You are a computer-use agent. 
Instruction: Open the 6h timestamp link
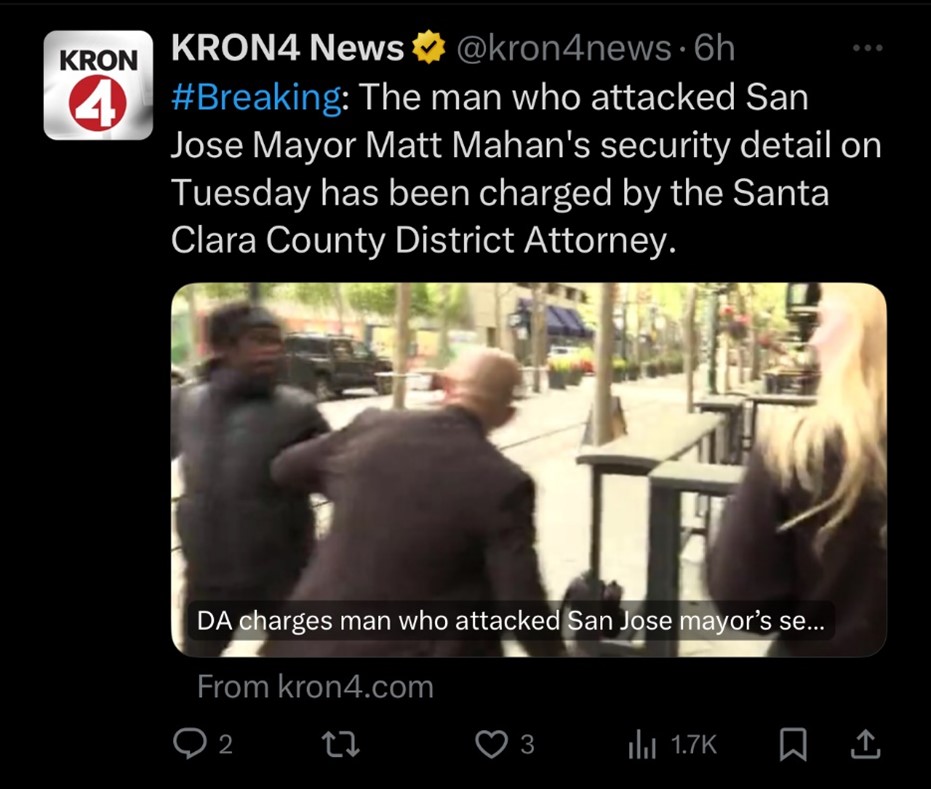714,48
